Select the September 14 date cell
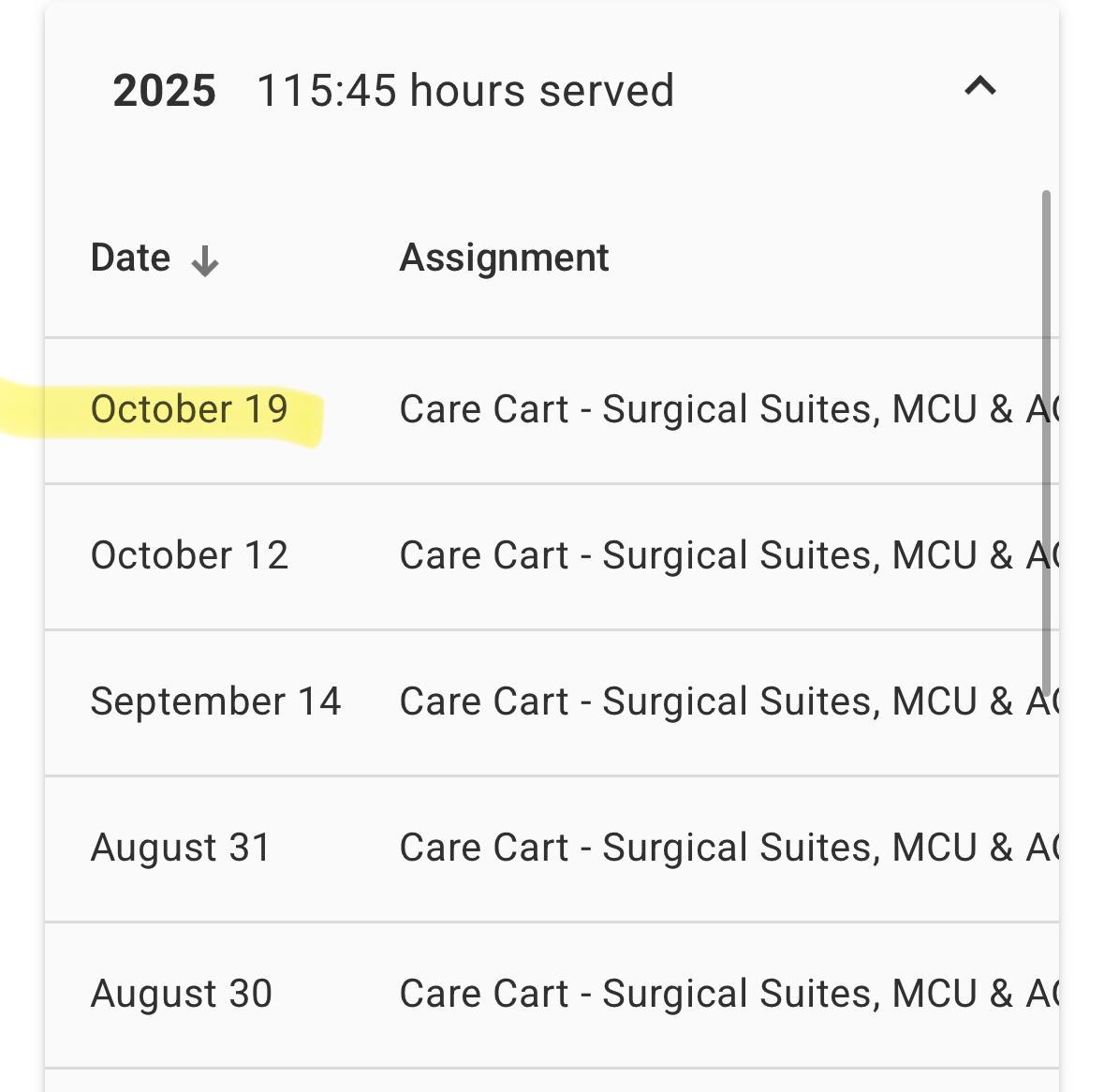 215,701
